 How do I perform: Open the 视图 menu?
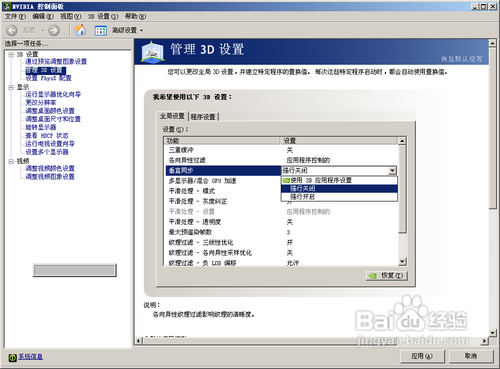(70, 16)
